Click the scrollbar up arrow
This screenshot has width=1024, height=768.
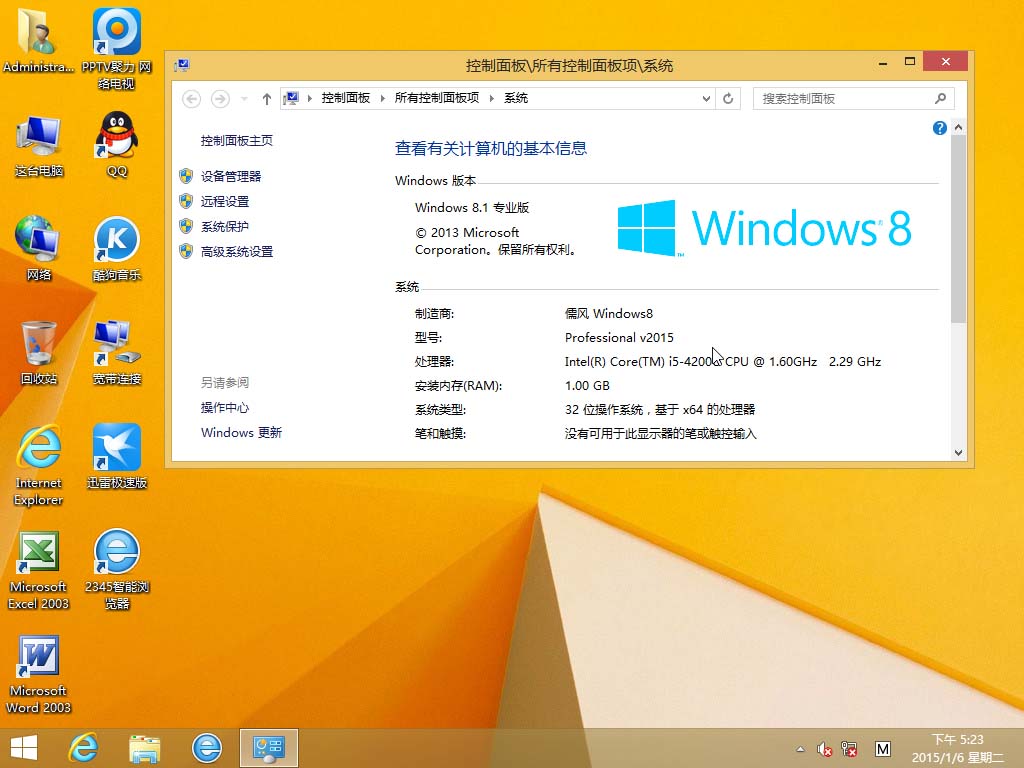click(958, 127)
